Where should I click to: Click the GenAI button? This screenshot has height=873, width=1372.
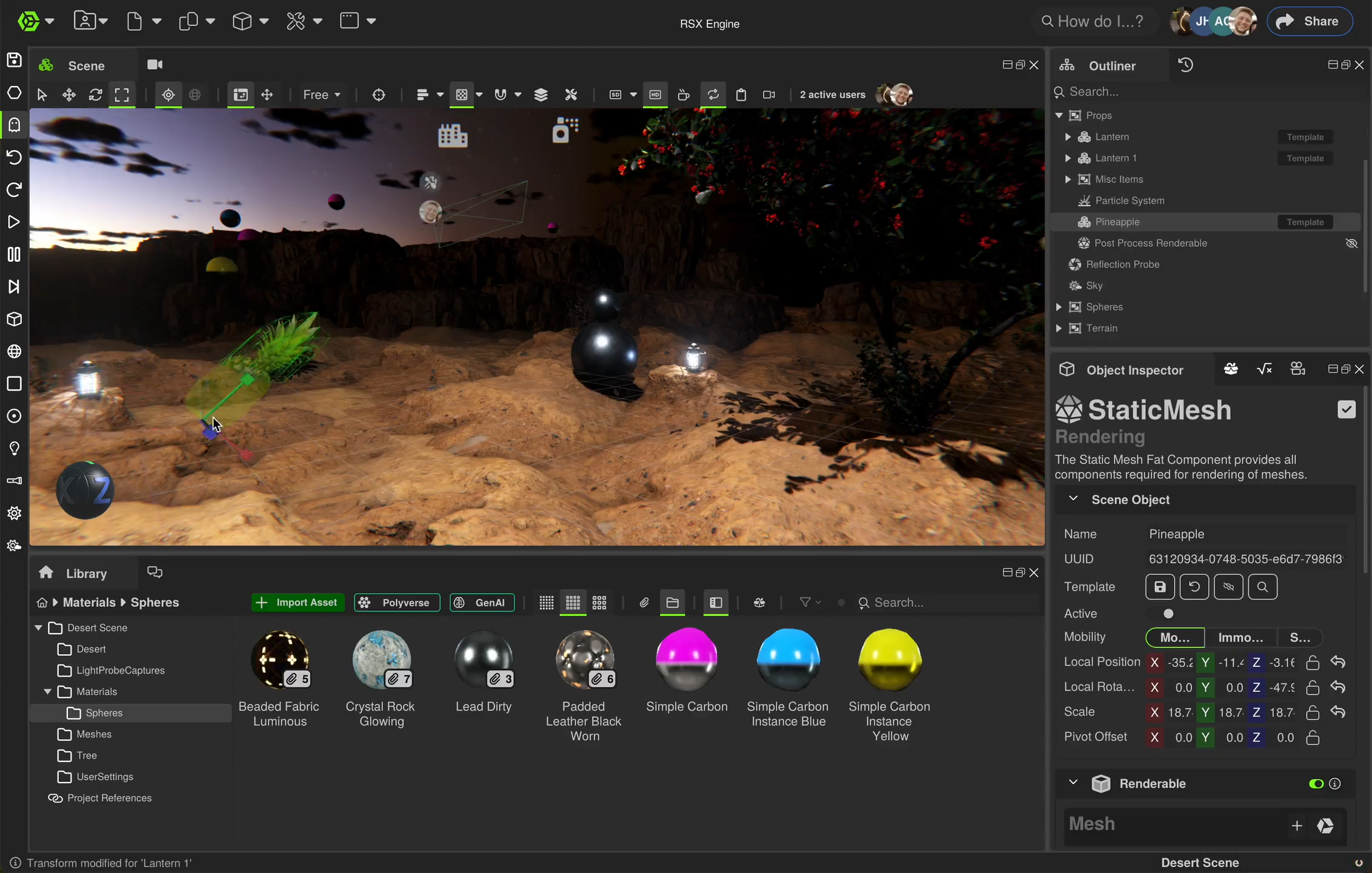(482, 603)
